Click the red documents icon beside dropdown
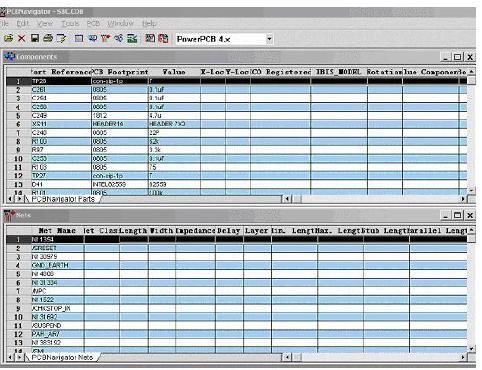The width and height of the screenshot is (482, 370). 163,39
